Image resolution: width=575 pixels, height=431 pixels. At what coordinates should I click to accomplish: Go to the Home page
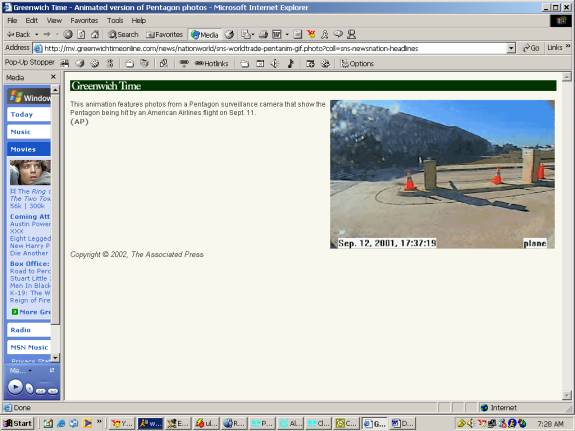pos(95,34)
